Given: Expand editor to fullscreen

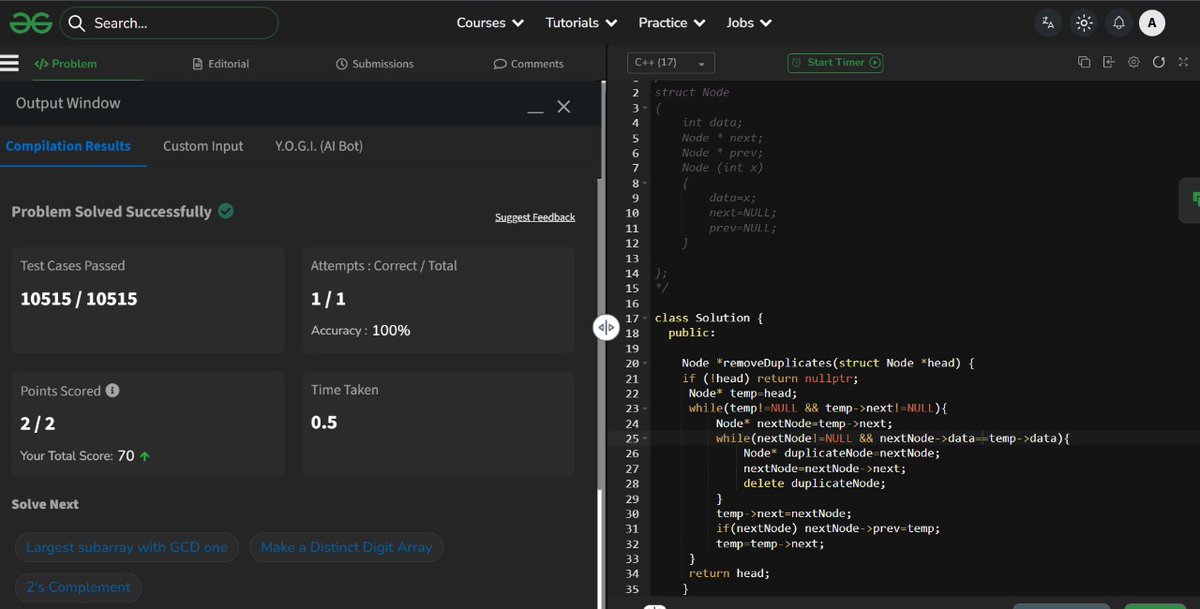Looking at the screenshot, I should [x=1184, y=62].
